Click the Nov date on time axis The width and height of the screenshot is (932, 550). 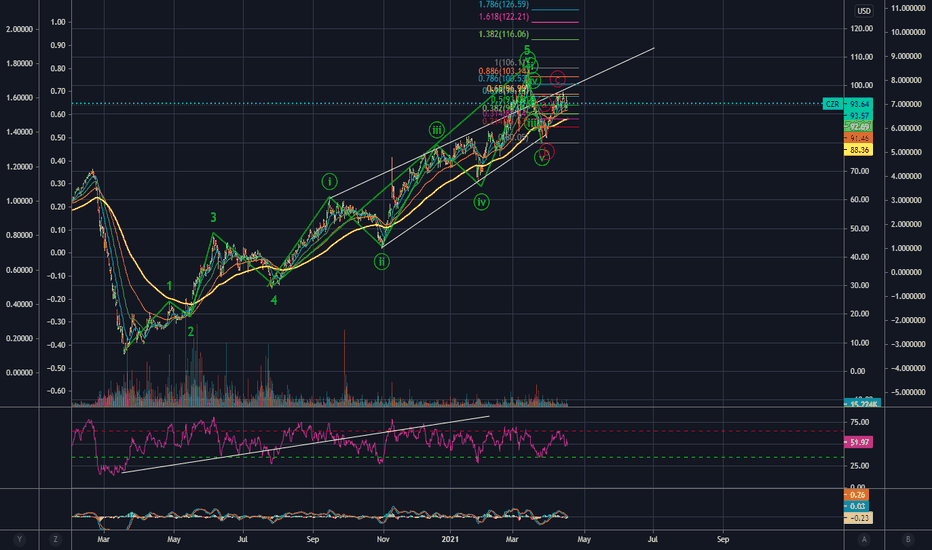click(x=383, y=540)
